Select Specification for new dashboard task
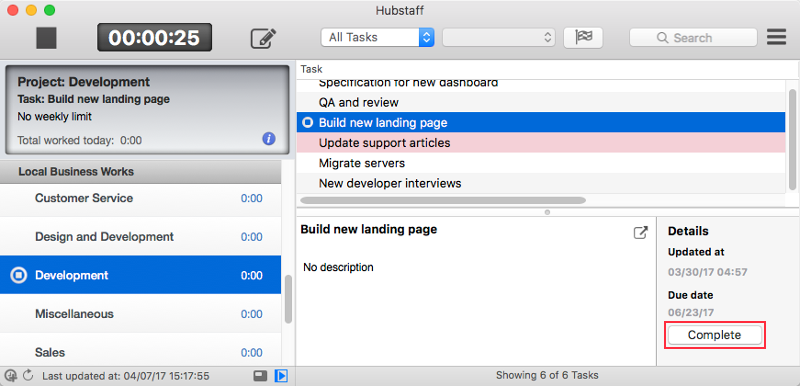The width and height of the screenshot is (800, 386). click(541, 85)
